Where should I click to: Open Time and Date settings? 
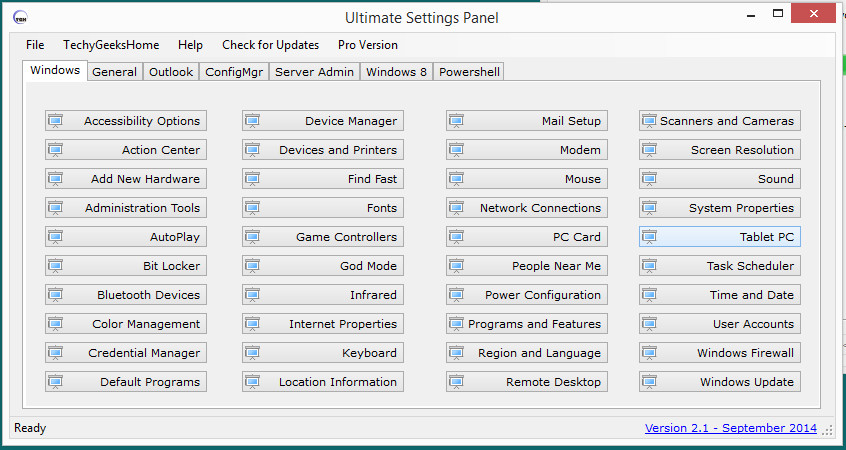[720, 295]
